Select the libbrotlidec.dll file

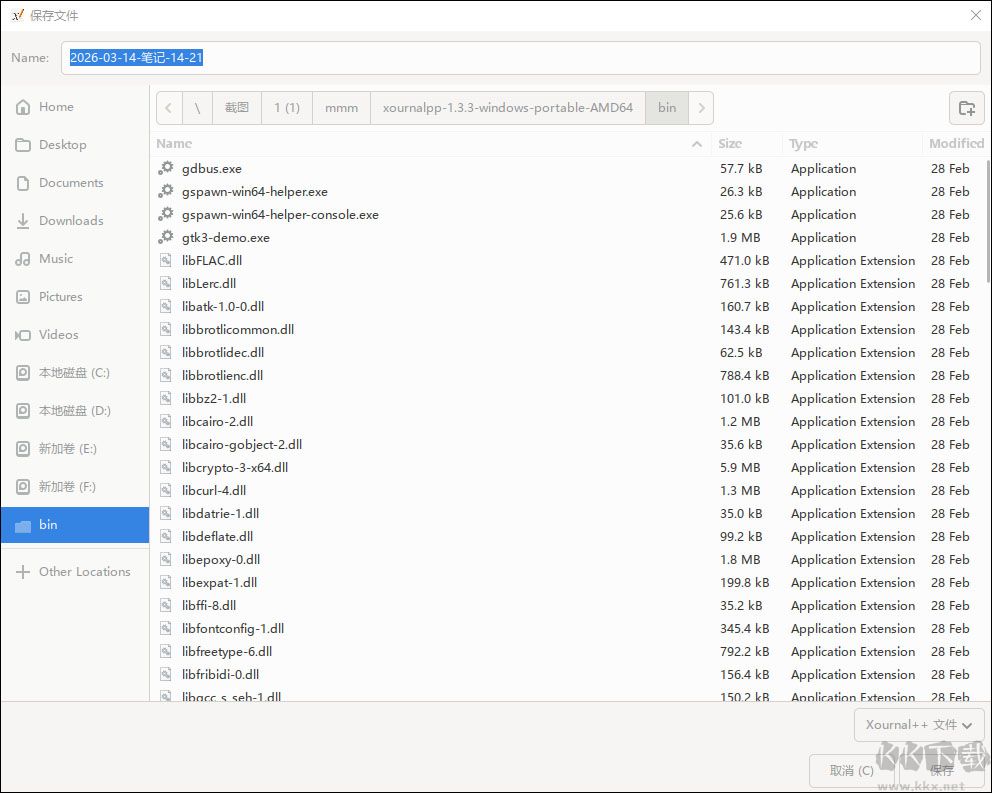pos(568,353)
